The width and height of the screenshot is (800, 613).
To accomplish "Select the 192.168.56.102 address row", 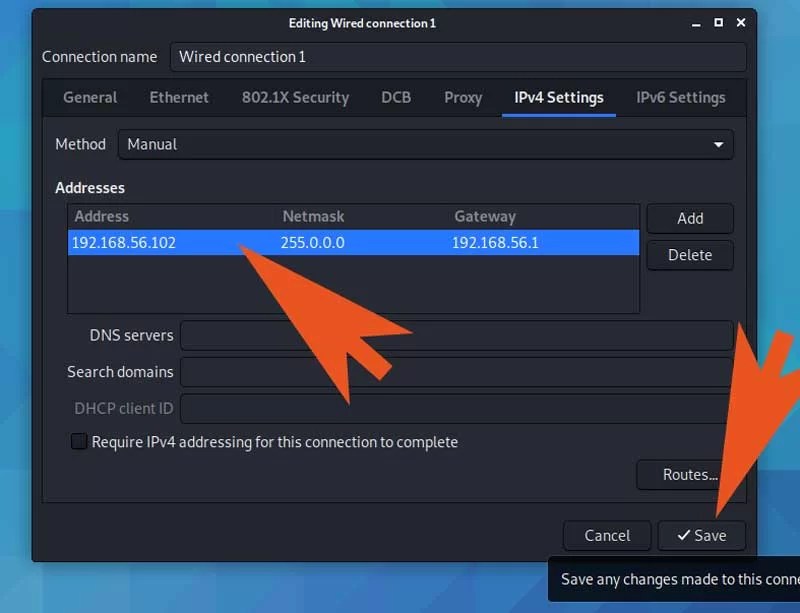I will pyautogui.click(x=124, y=242).
